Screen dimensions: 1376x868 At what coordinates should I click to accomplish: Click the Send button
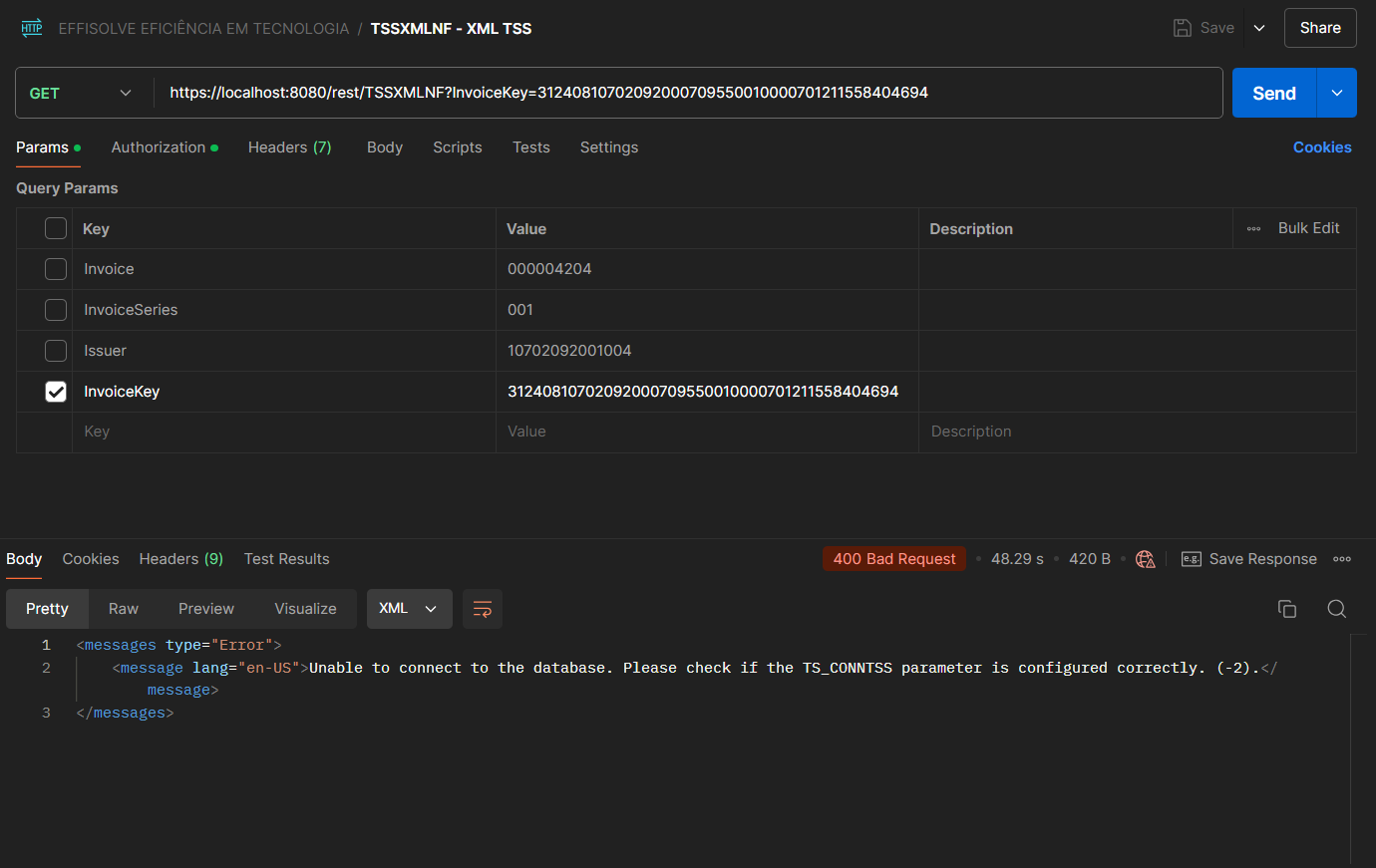[1273, 93]
